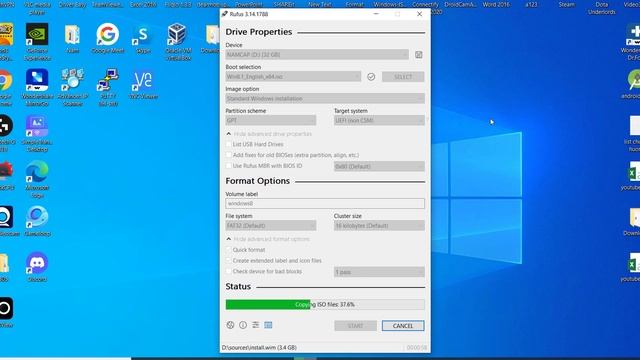Cancel the ISO copy operation
The image size is (640, 360).
pyautogui.click(x=403, y=326)
